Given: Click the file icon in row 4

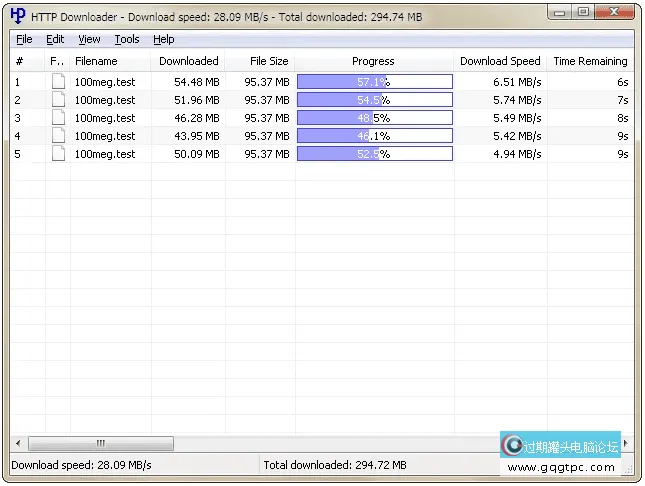Looking at the screenshot, I should pyautogui.click(x=58, y=136).
